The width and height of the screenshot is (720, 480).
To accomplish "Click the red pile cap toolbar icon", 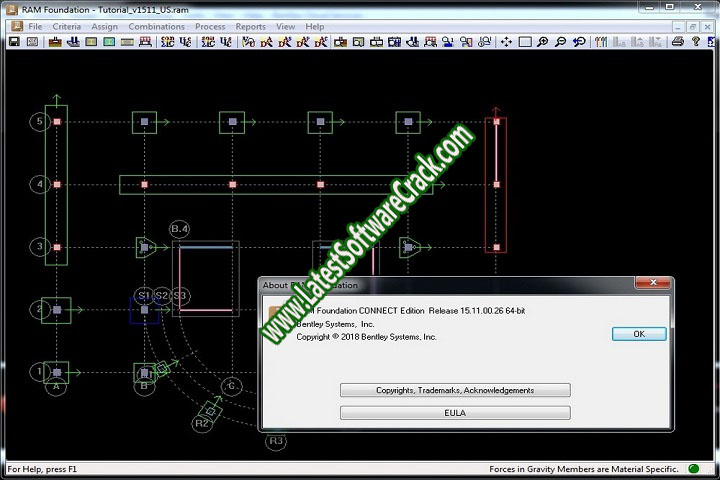I will 145,42.
